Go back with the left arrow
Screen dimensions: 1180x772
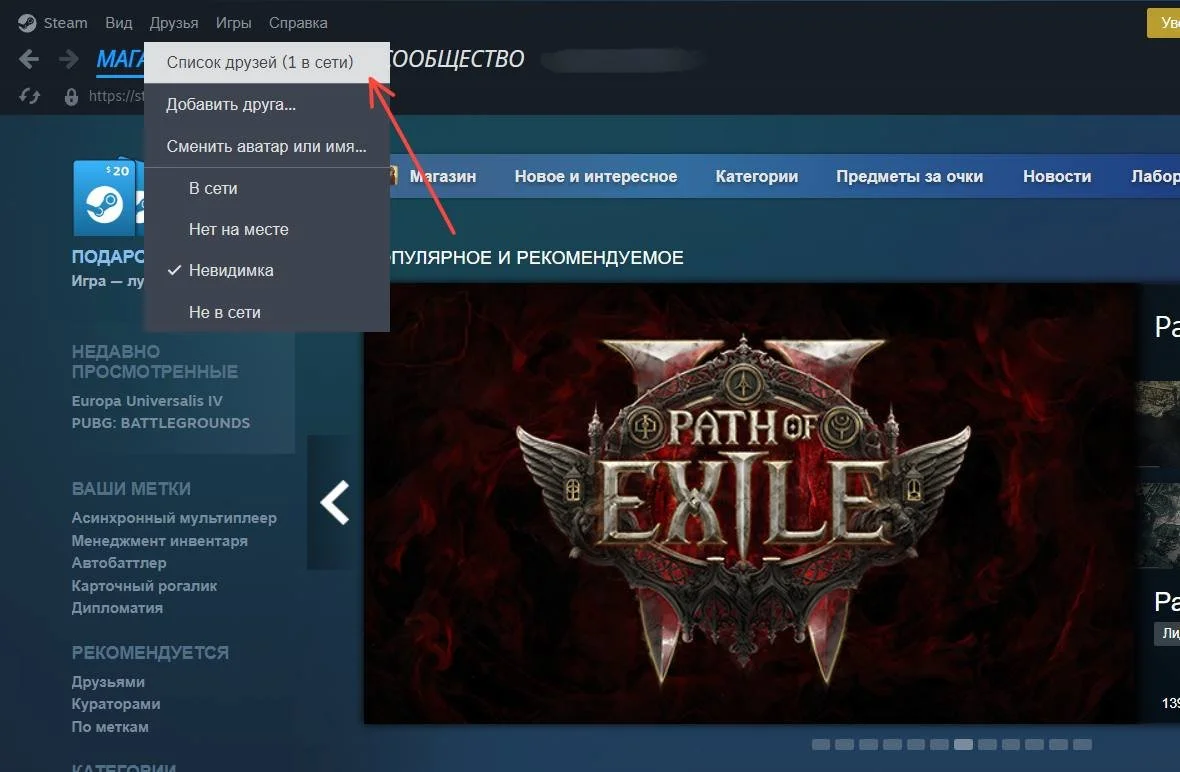(x=29, y=59)
